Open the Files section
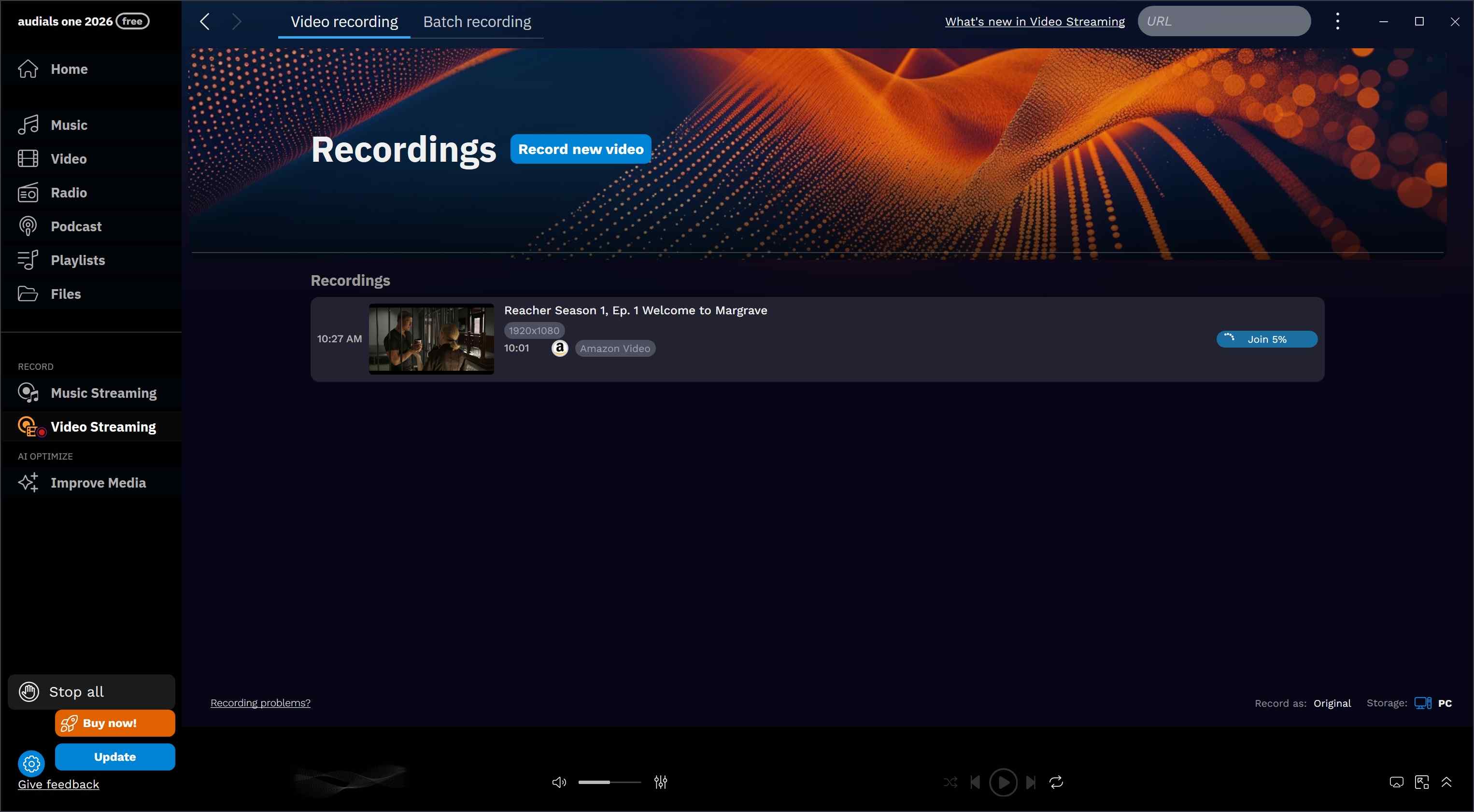Image resolution: width=1474 pixels, height=812 pixels. point(65,294)
